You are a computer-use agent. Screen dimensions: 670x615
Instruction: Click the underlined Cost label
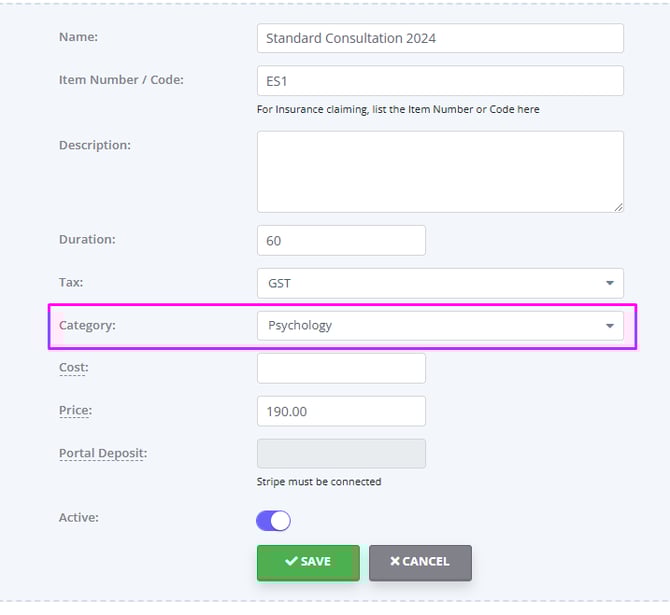click(73, 368)
